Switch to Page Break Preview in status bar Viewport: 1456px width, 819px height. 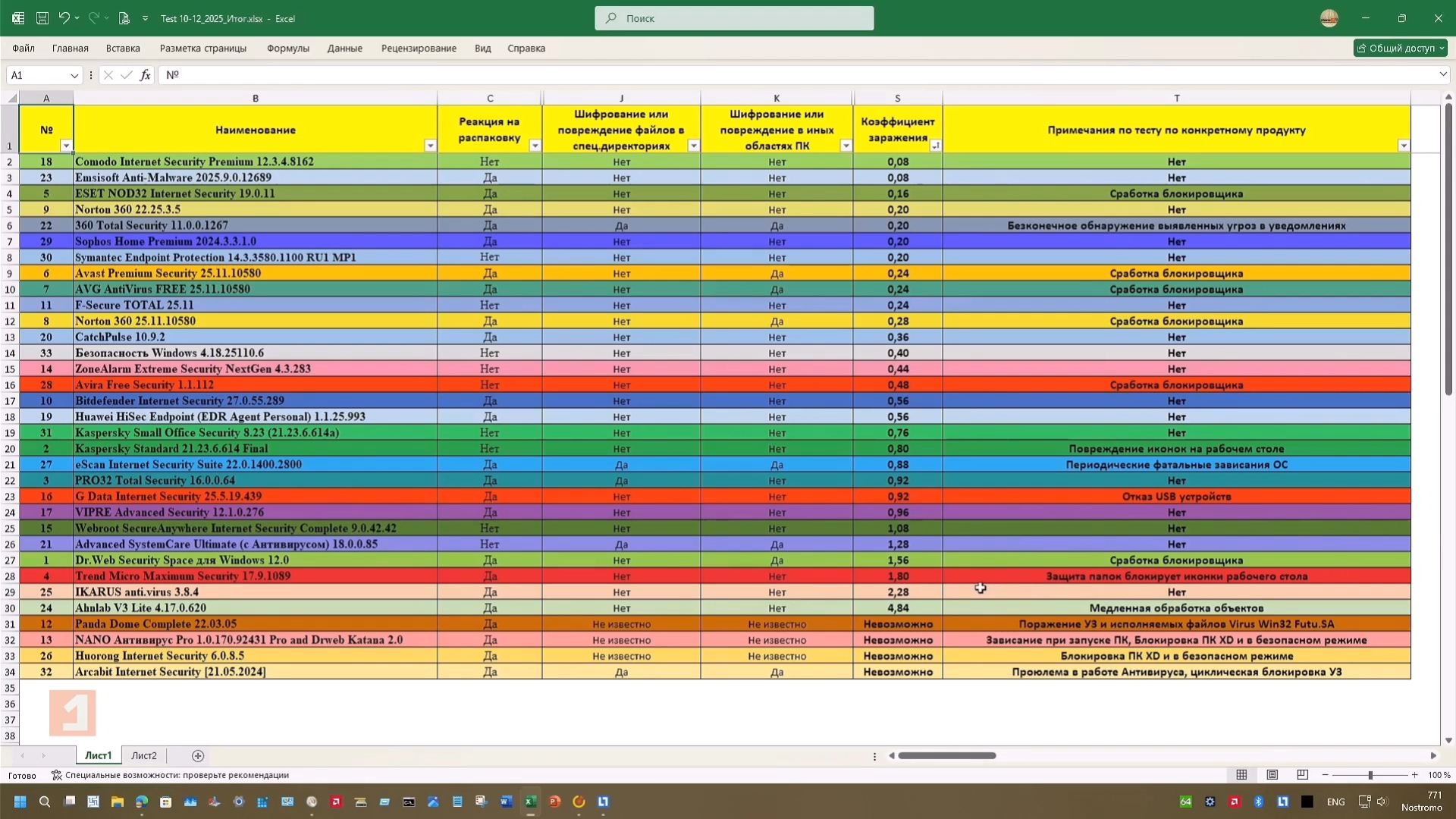tap(1302, 775)
